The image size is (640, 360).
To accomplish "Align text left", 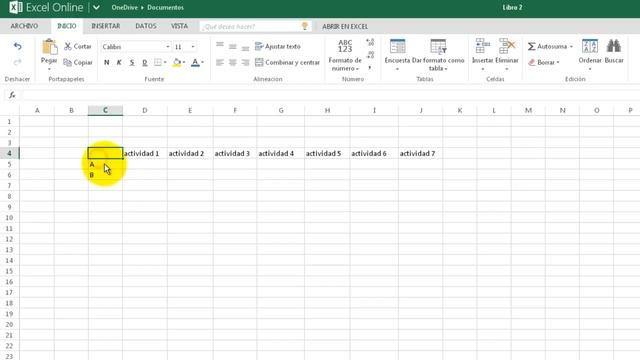I will pos(220,62).
